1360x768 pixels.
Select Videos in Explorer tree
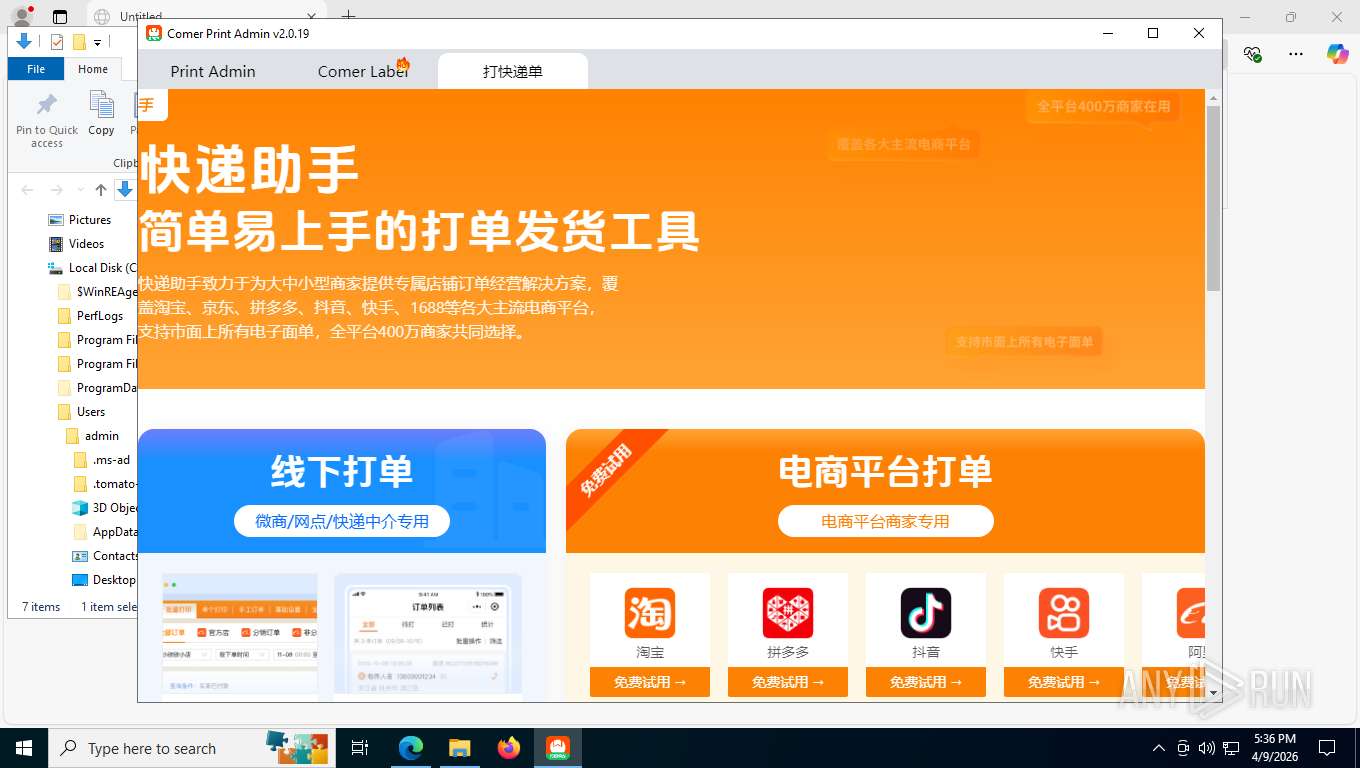coord(86,244)
